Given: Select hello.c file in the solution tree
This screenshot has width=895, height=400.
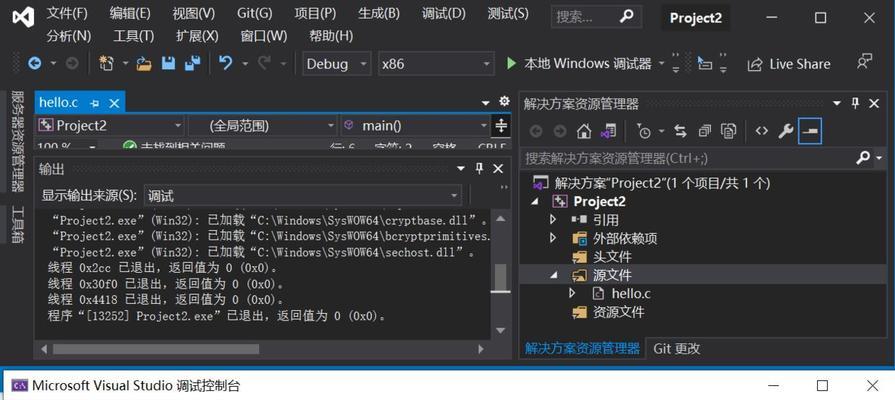Looking at the screenshot, I should point(631,294).
